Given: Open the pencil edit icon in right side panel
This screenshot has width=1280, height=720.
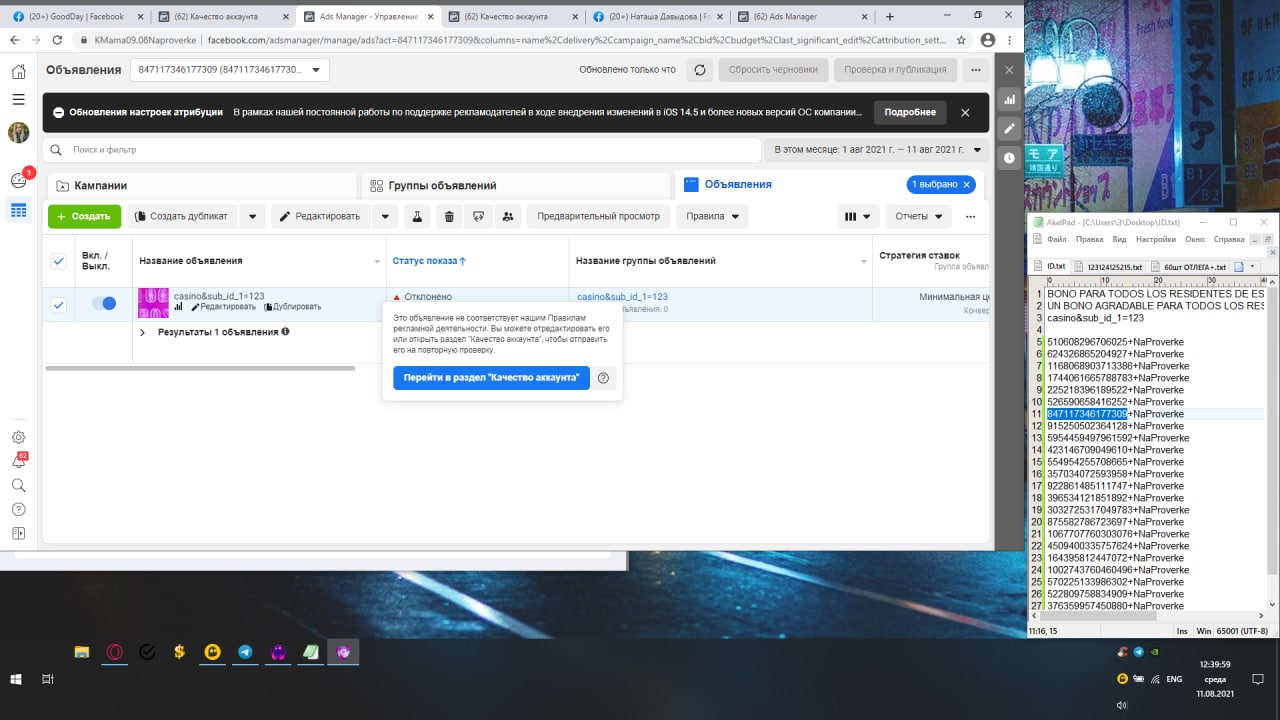Looking at the screenshot, I should tap(1010, 129).
